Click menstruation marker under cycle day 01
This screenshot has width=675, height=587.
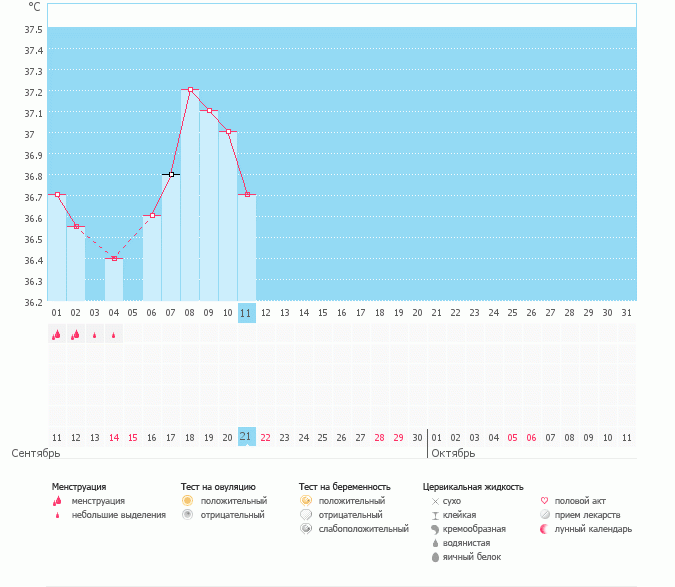(x=57, y=336)
